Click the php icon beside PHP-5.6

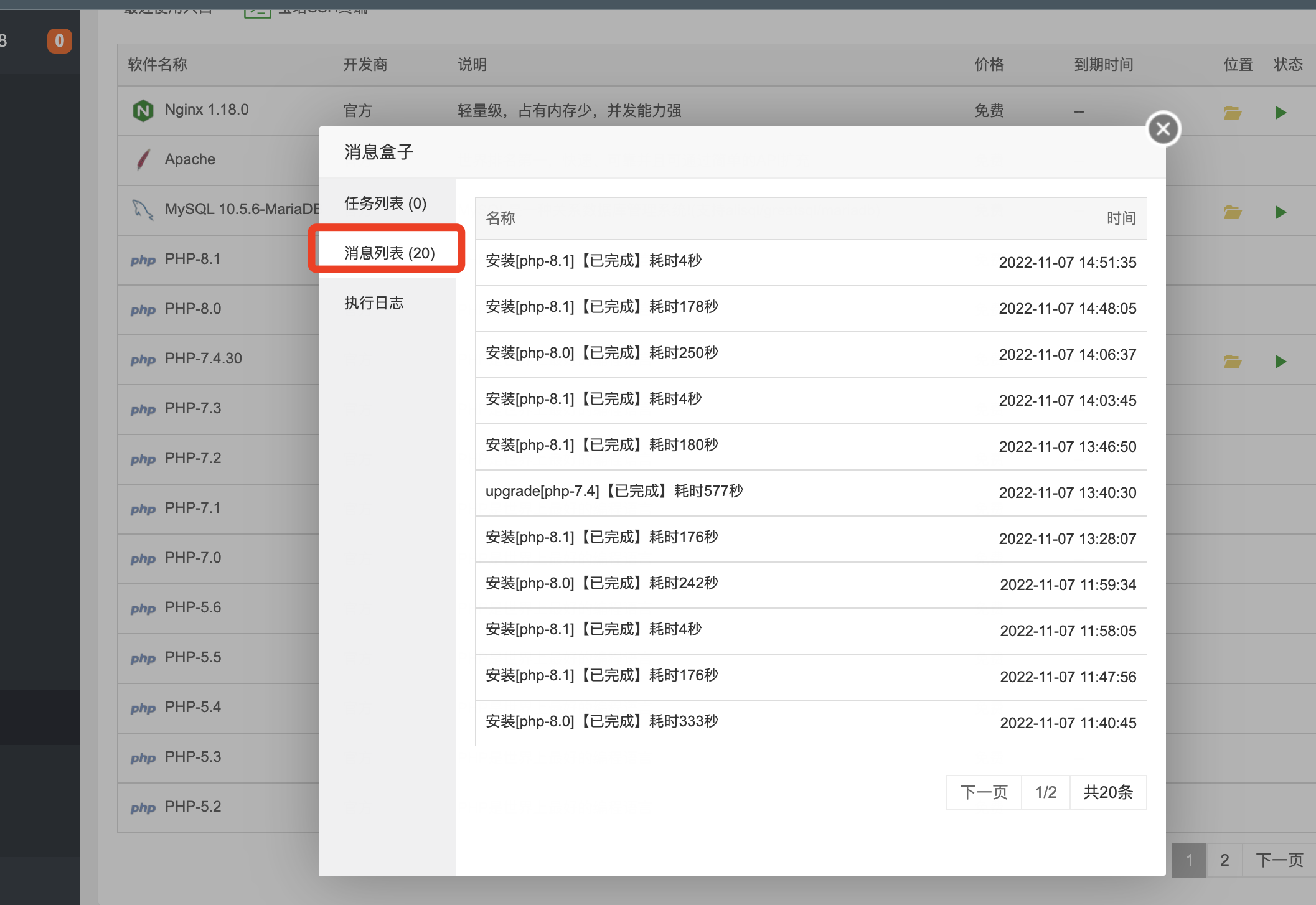click(x=143, y=609)
